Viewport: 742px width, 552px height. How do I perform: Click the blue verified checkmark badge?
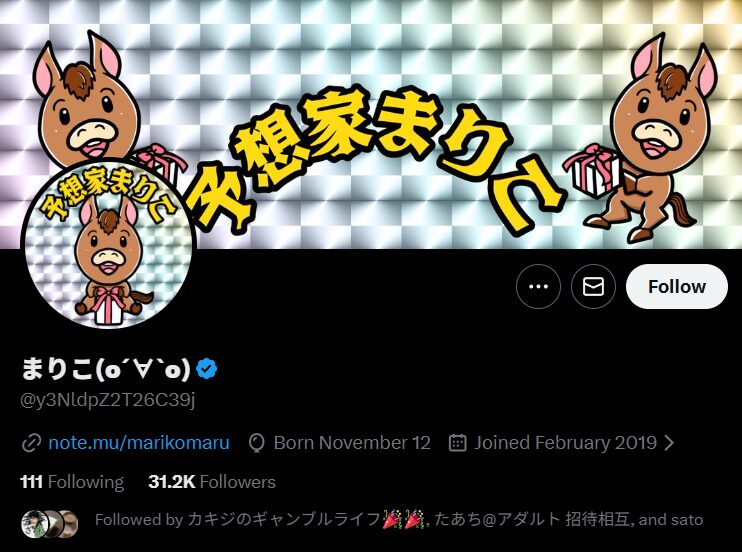coord(206,369)
